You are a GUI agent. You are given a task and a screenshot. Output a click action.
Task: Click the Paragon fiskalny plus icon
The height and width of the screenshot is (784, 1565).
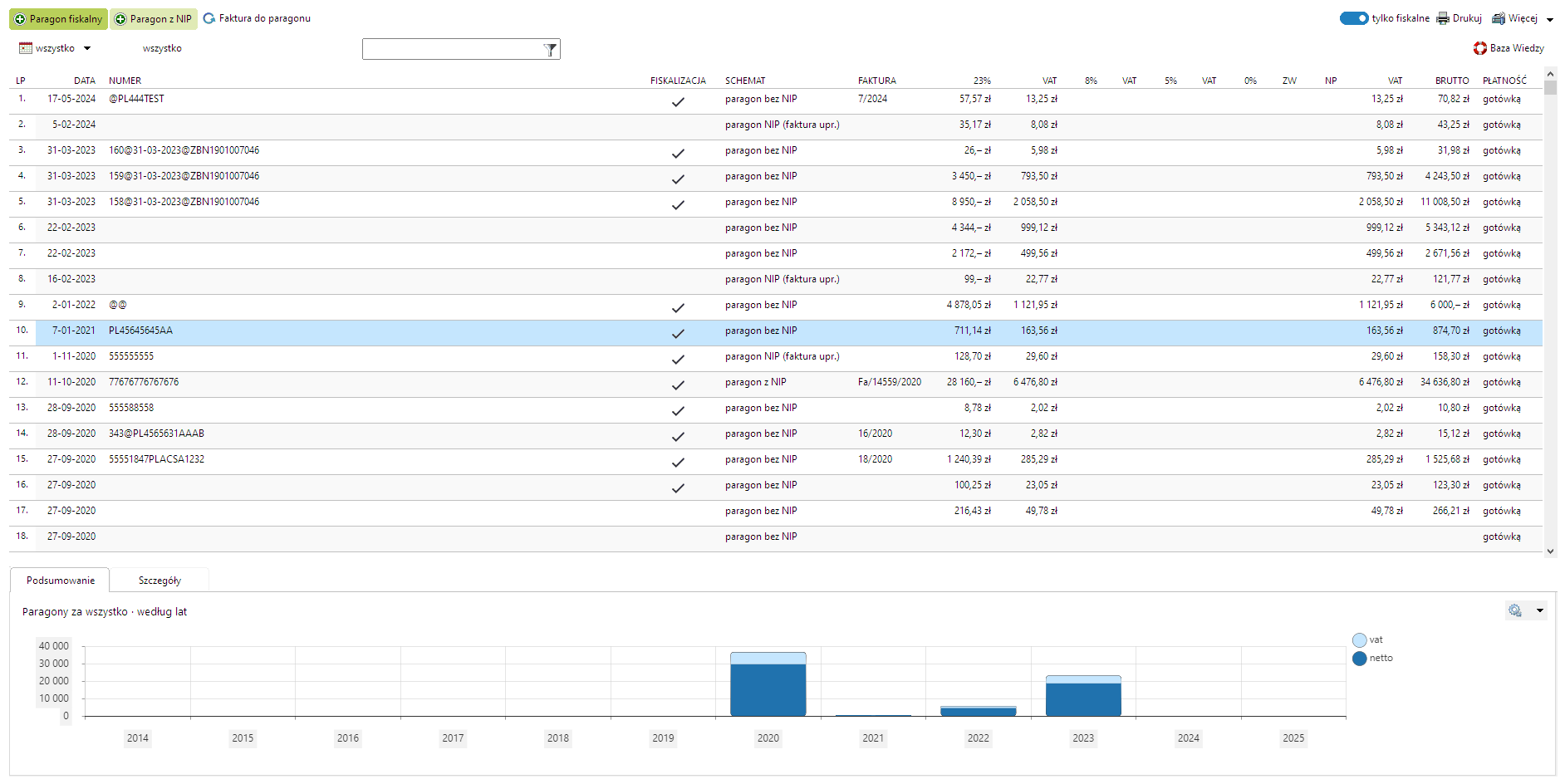tap(20, 19)
